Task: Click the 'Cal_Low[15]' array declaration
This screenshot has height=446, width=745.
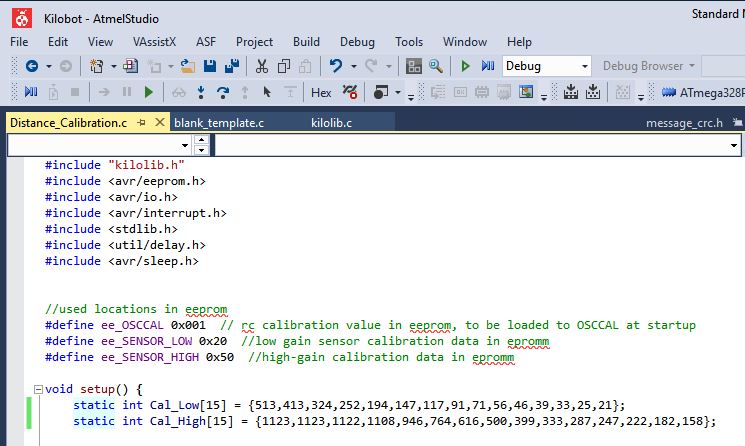Action: click(x=188, y=405)
